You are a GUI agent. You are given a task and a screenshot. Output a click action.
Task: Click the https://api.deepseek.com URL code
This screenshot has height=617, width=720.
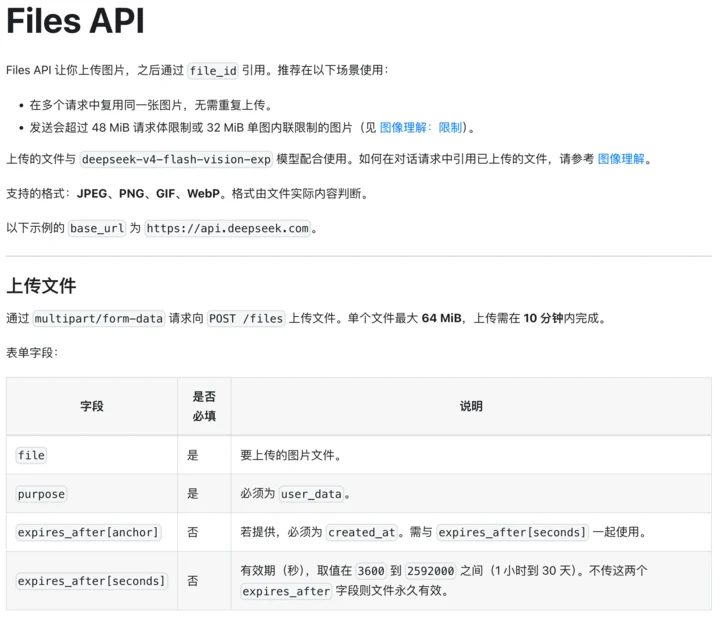[x=228, y=228]
